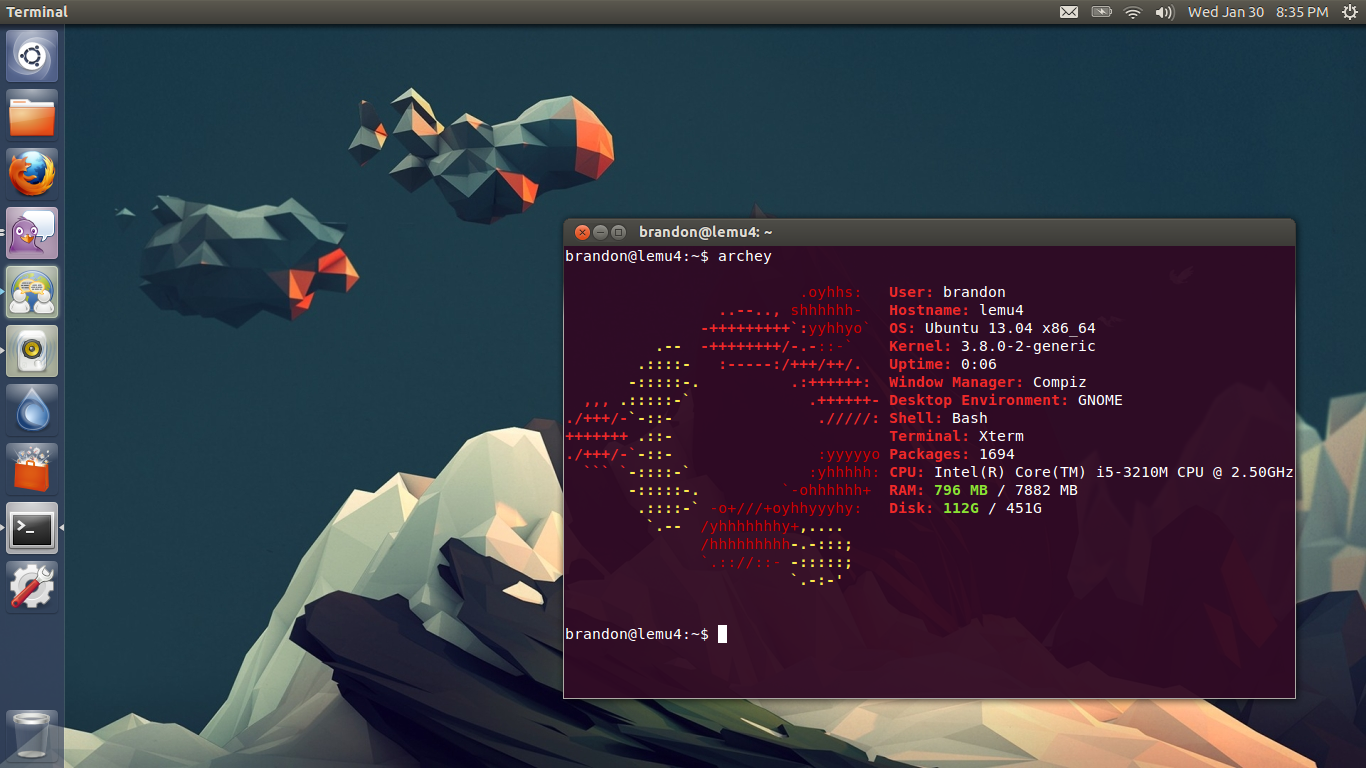This screenshot has height=768, width=1366.
Task: Open the Wi-Fi network menu
Action: 1133,12
